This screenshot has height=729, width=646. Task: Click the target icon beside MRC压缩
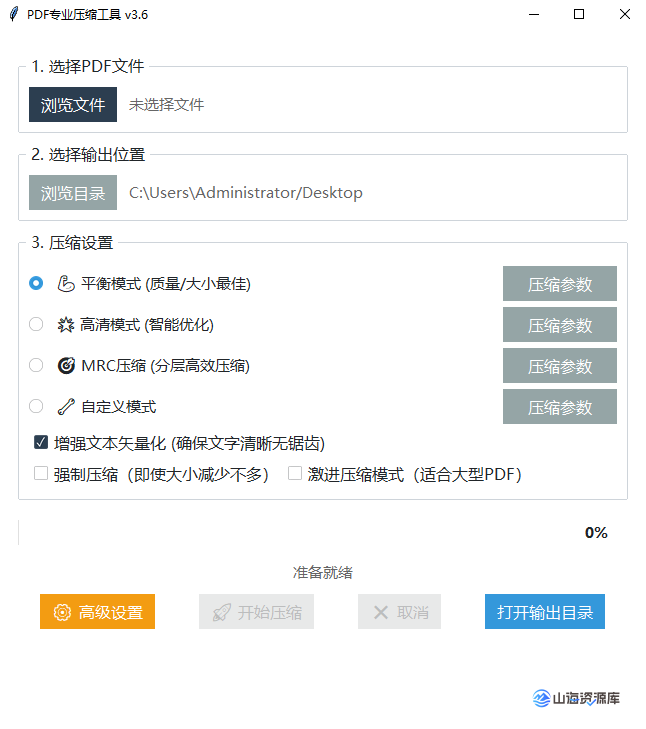pyautogui.click(x=66, y=366)
